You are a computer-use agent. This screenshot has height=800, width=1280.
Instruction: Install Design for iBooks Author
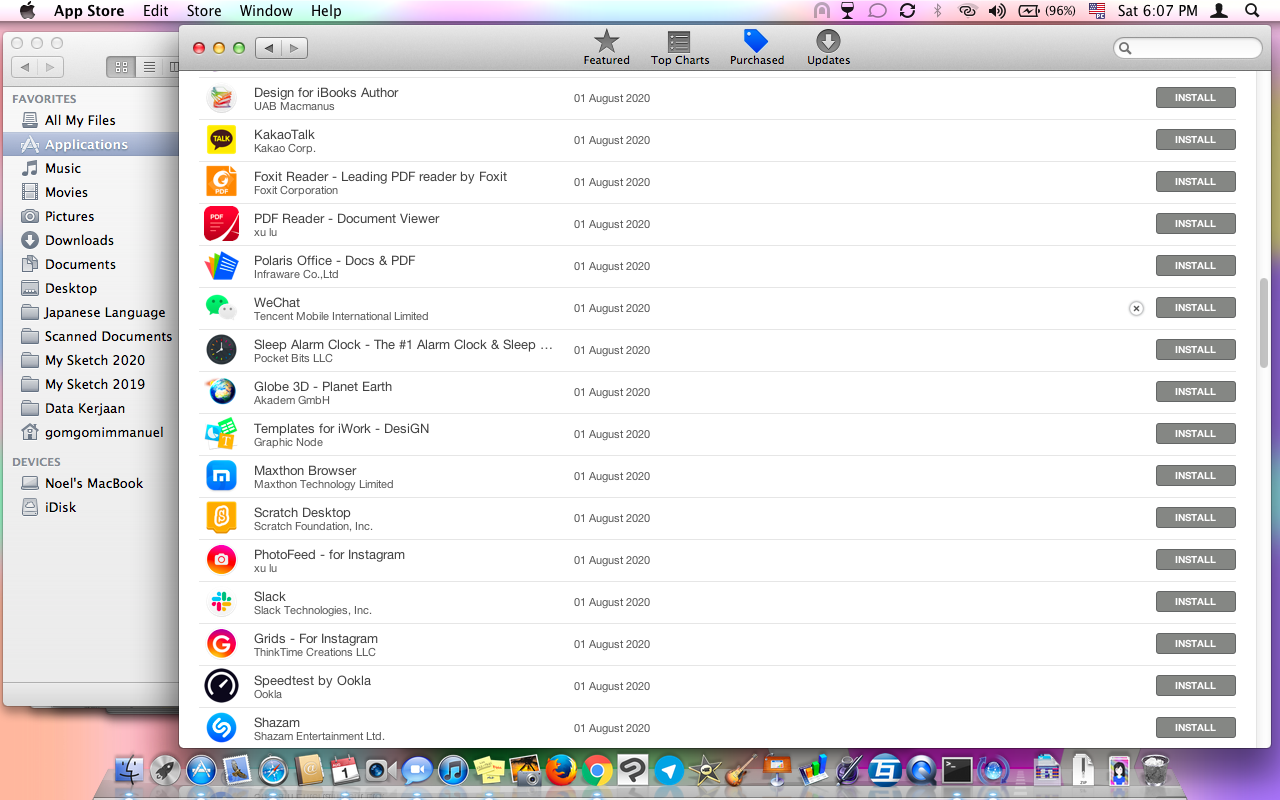(x=1195, y=98)
